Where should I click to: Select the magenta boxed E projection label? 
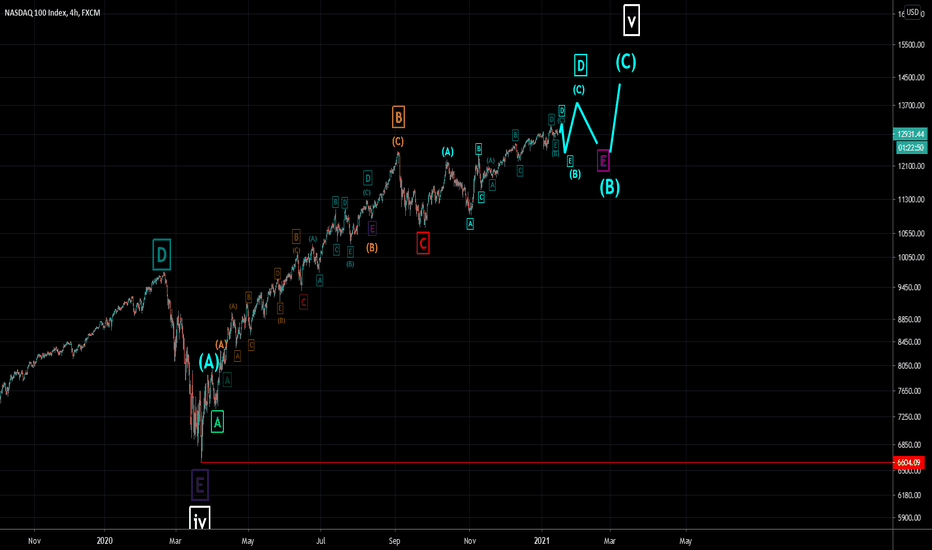point(603,161)
